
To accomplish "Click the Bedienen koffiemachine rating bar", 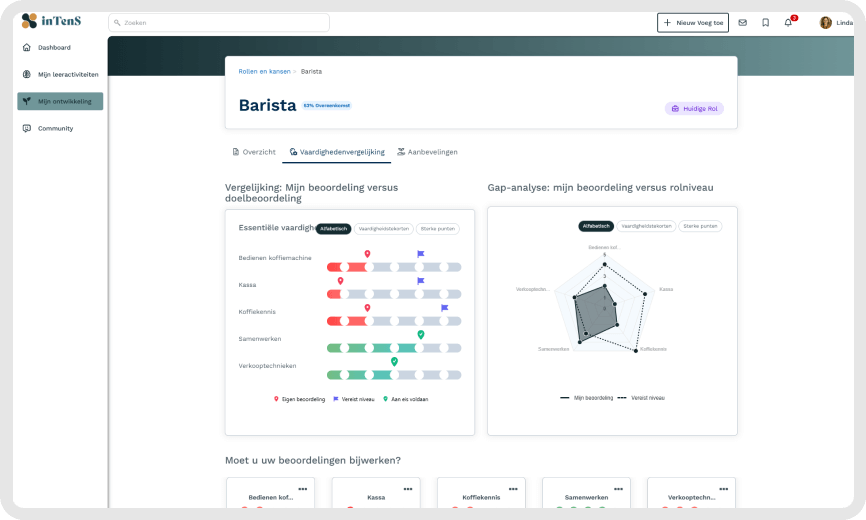I will (394, 267).
